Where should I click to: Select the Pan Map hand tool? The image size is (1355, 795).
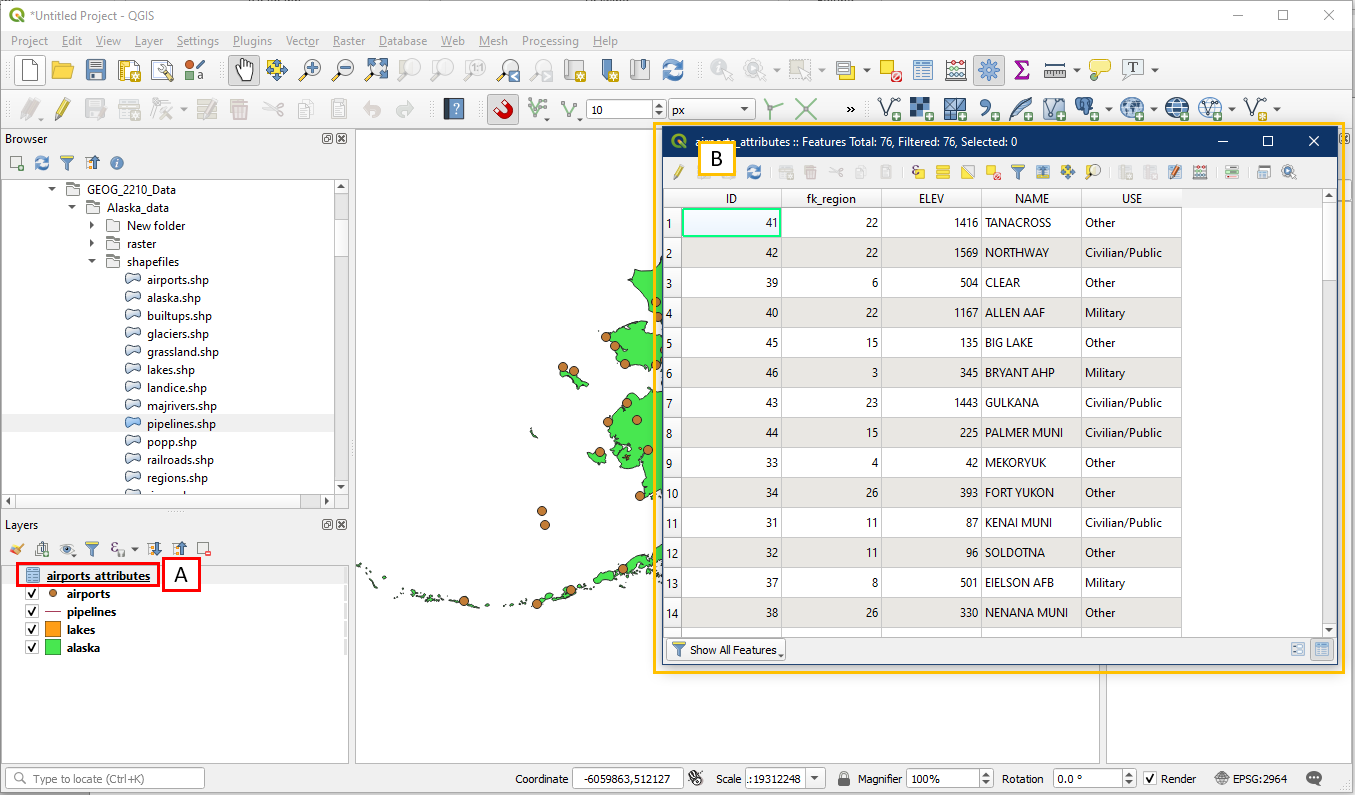(245, 70)
